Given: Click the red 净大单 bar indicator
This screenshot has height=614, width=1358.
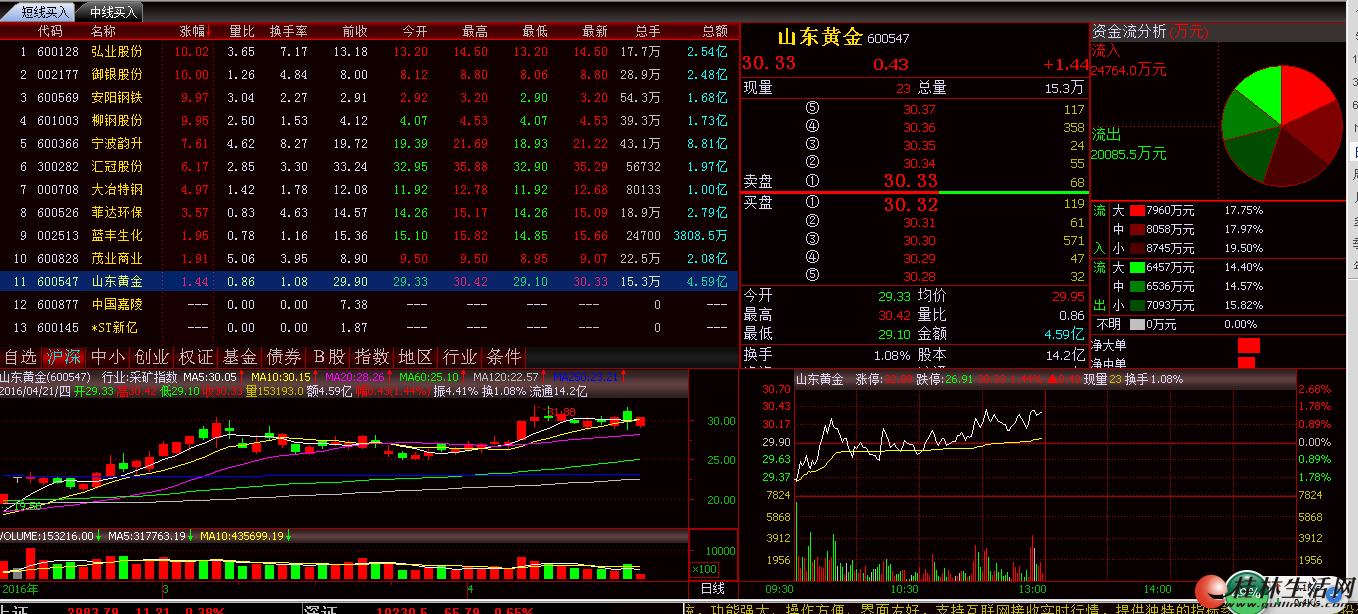Looking at the screenshot, I should (1248, 345).
